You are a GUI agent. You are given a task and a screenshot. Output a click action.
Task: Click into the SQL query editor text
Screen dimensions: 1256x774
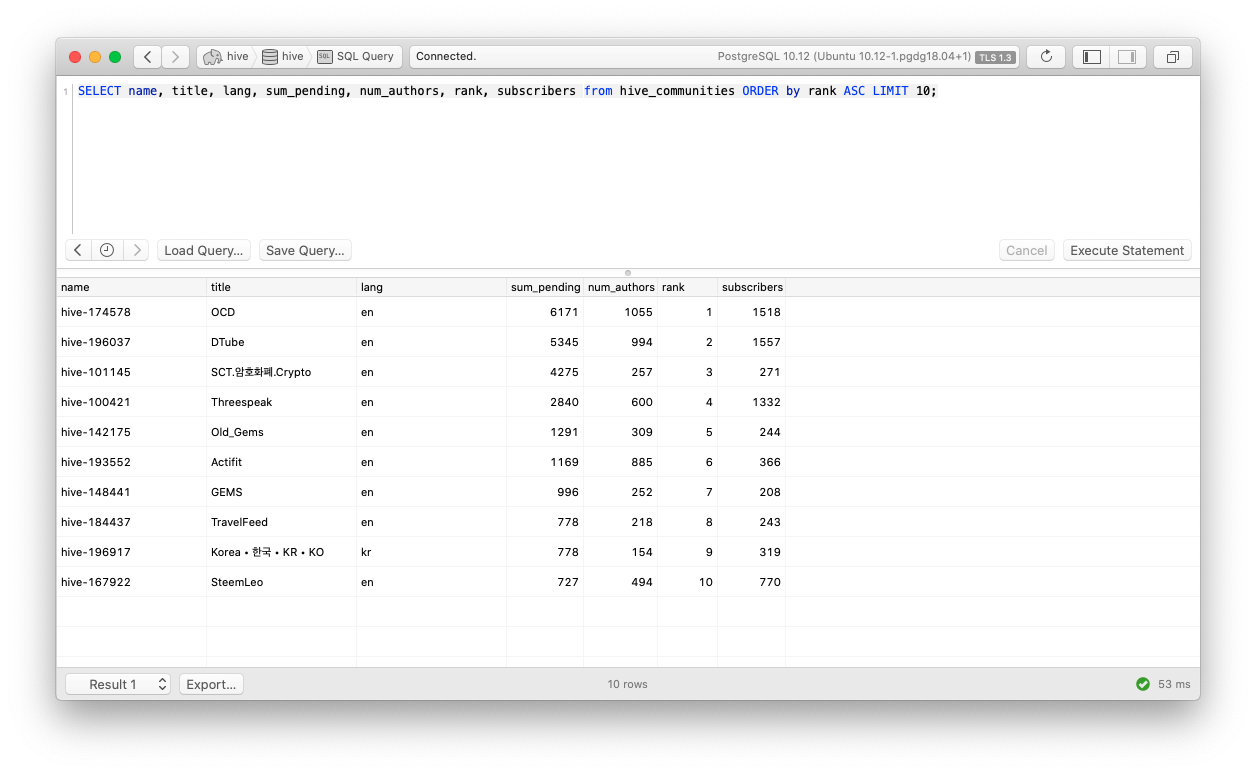click(x=507, y=91)
